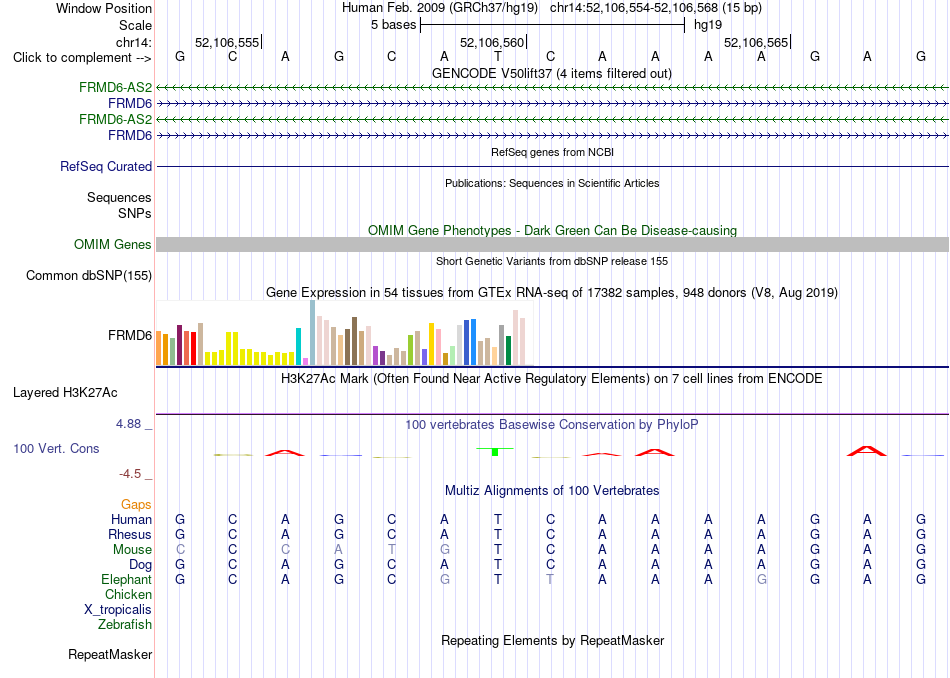This screenshot has height=678, width=950.
Task: Open the Layered H3K27Ac track label
Action: click(x=65, y=393)
